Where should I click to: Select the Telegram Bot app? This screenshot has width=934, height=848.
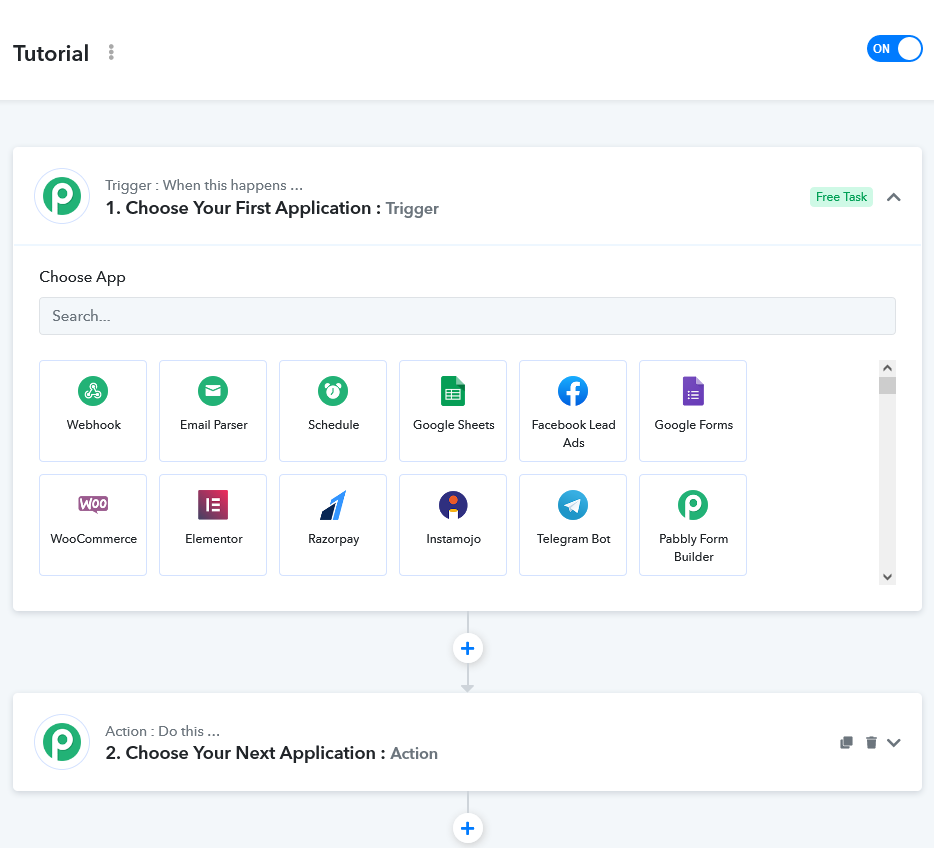click(x=573, y=525)
